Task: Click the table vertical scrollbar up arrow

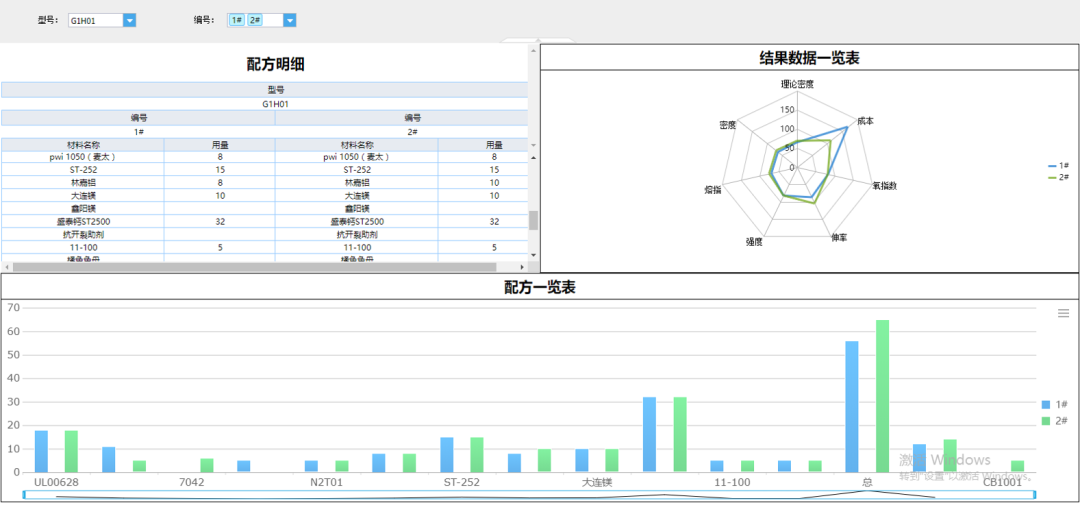Action: tap(533, 157)
